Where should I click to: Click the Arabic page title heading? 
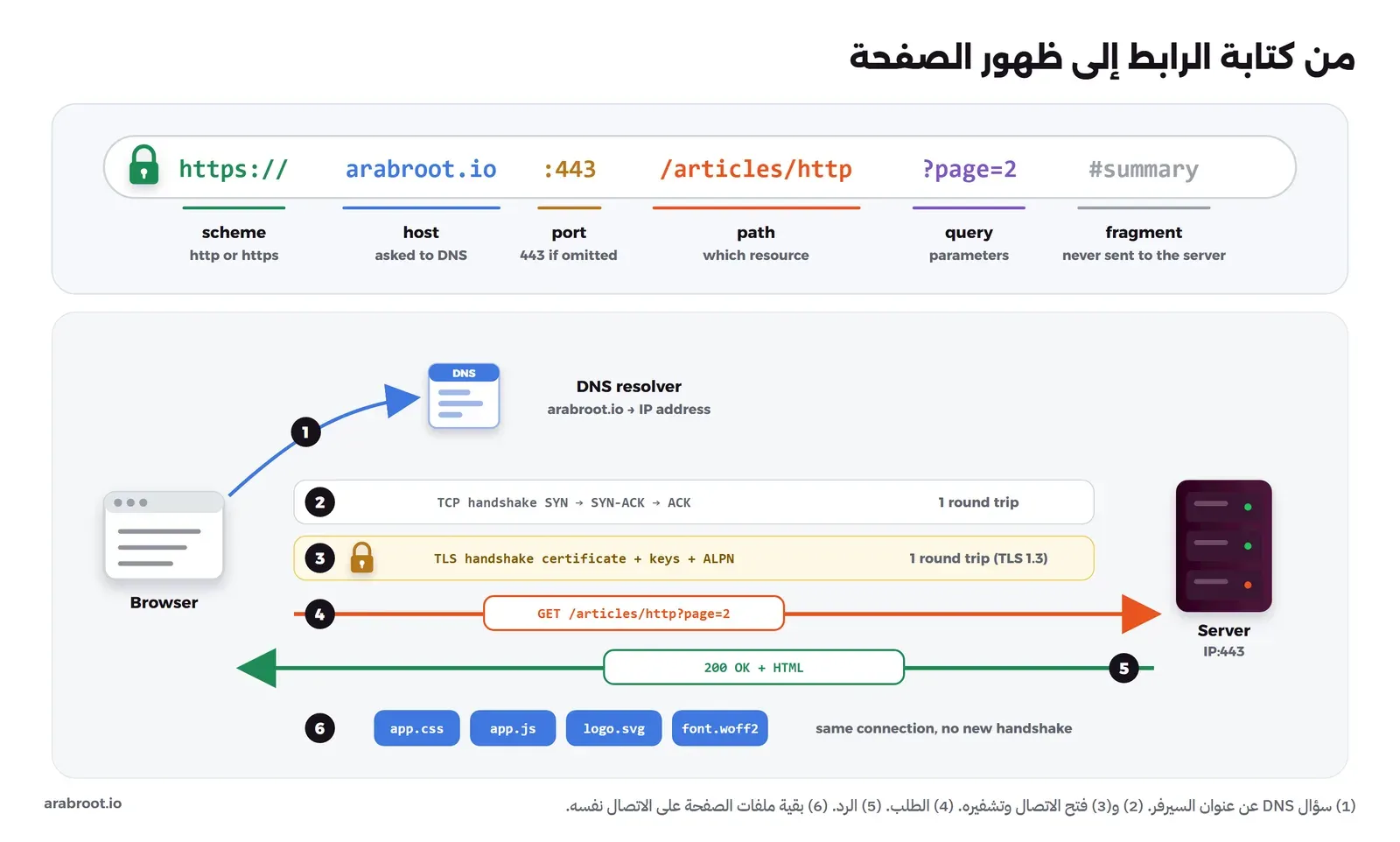[x=1102, y=58]
